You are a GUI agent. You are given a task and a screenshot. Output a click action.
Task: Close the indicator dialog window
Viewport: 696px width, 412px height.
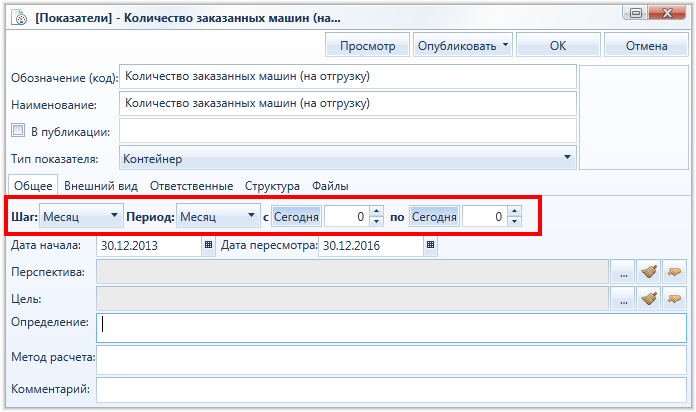tap(667, 13)
